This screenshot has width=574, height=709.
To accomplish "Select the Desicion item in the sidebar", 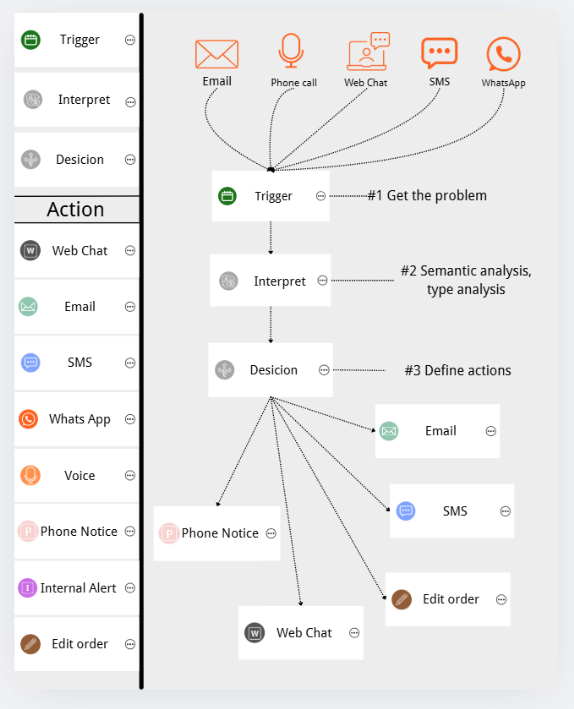I will (76, 160).
